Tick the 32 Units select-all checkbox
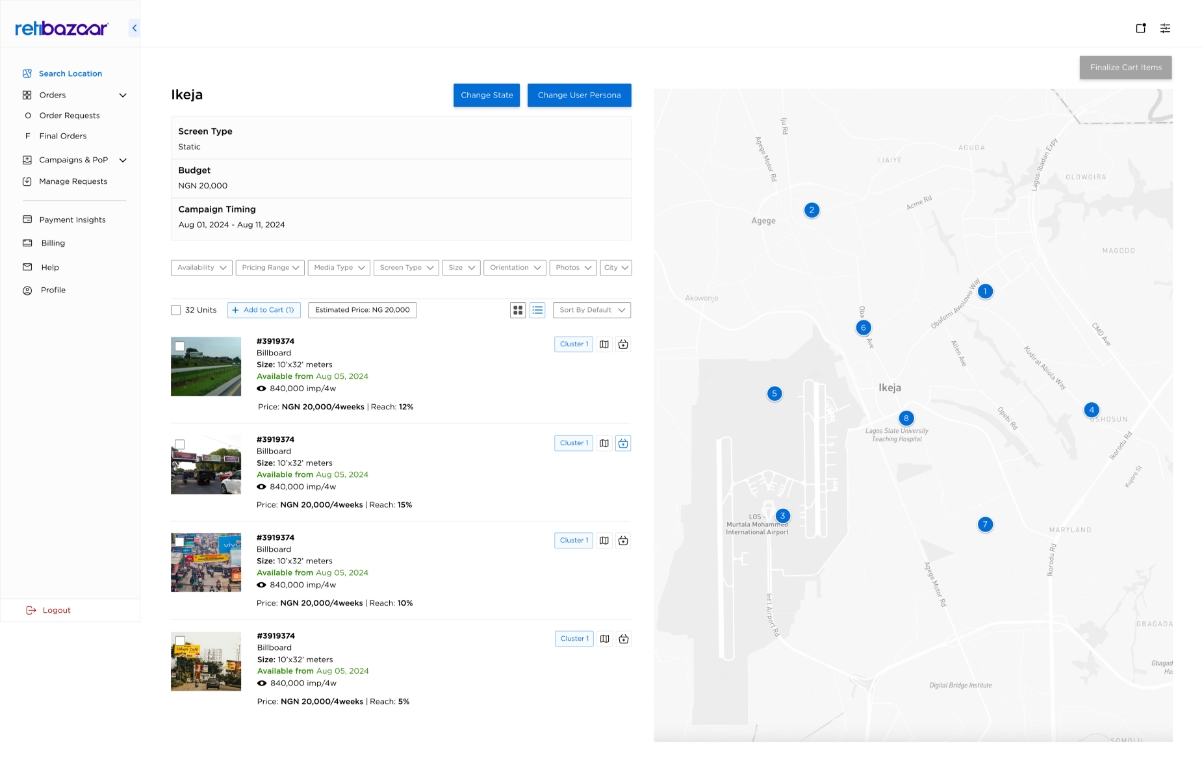 coord(176,310)
